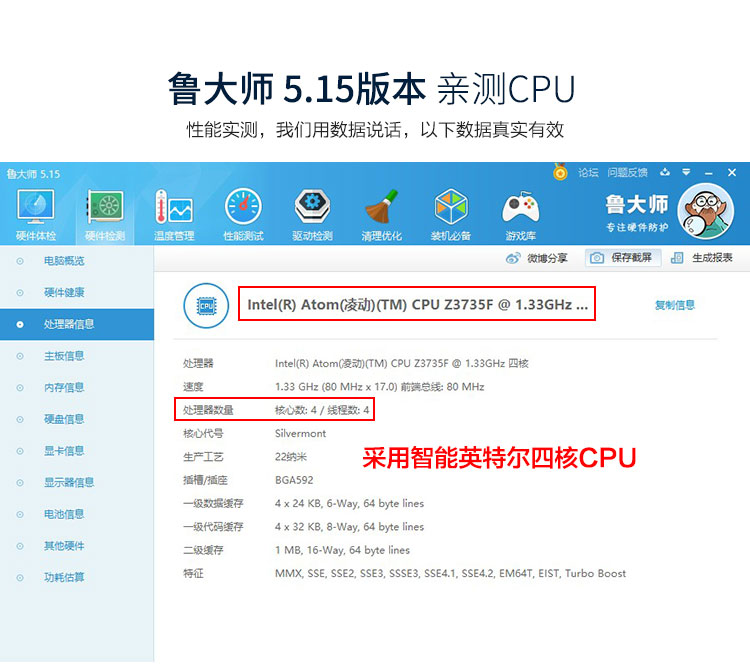The height and width of the screenshot is (669, 750).
Task: Open 温度管理 temperature management
Action: (173, 214)
